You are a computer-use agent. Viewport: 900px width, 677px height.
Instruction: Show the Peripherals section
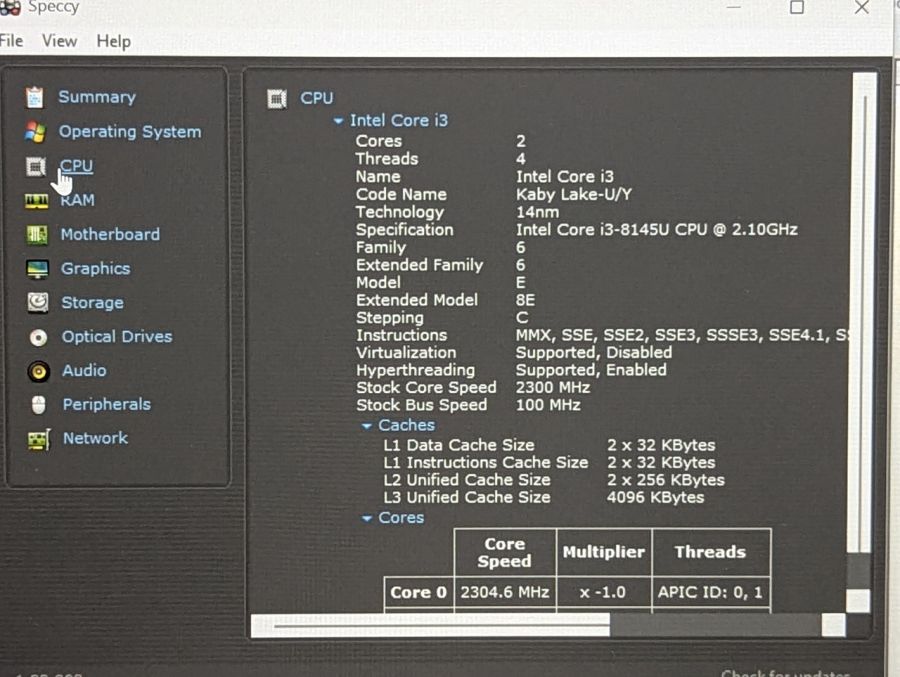107,404
